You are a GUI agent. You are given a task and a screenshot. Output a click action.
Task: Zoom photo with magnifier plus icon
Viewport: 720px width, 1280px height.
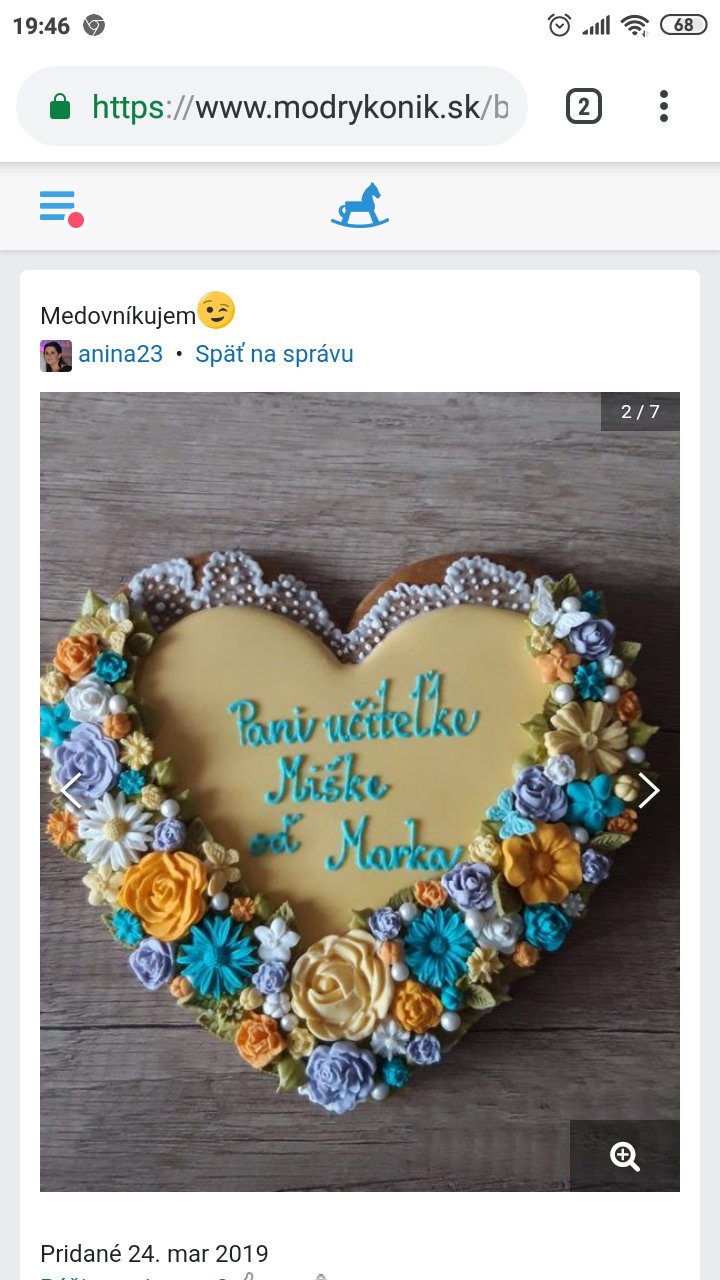[625, 1156]
